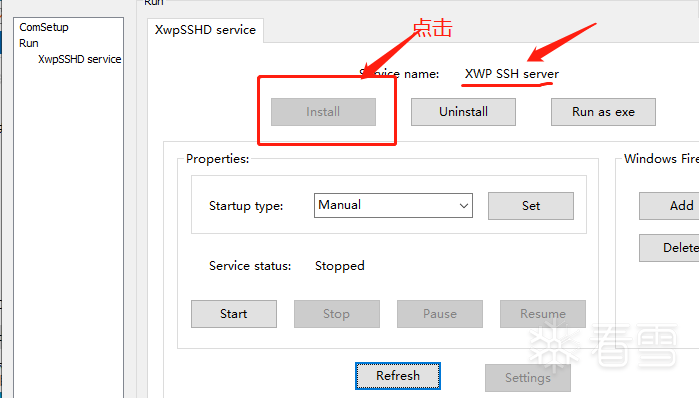The width and height of the screenshot is (699, 398).
Task: Select ComSetup in the left tree
Action: [x=44, y=27]
